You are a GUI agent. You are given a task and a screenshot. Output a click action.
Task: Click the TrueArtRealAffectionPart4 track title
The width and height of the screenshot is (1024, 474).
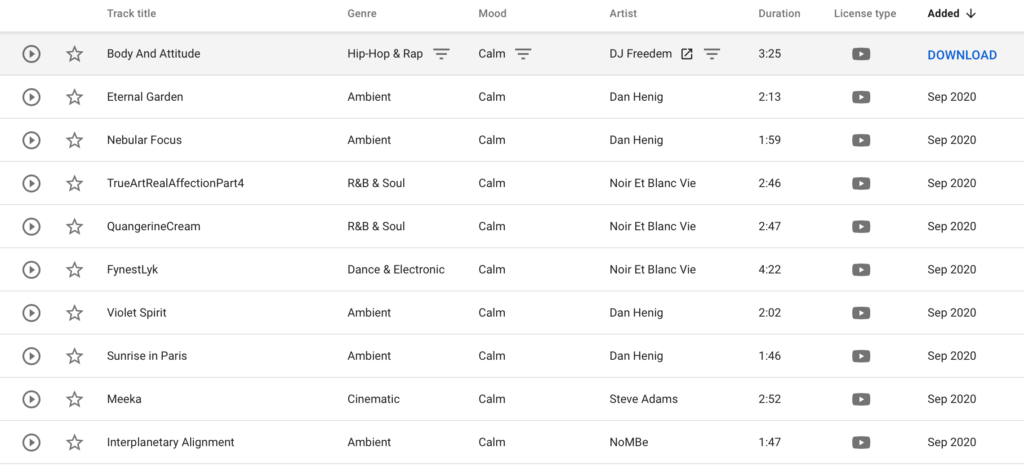(176, 183)
